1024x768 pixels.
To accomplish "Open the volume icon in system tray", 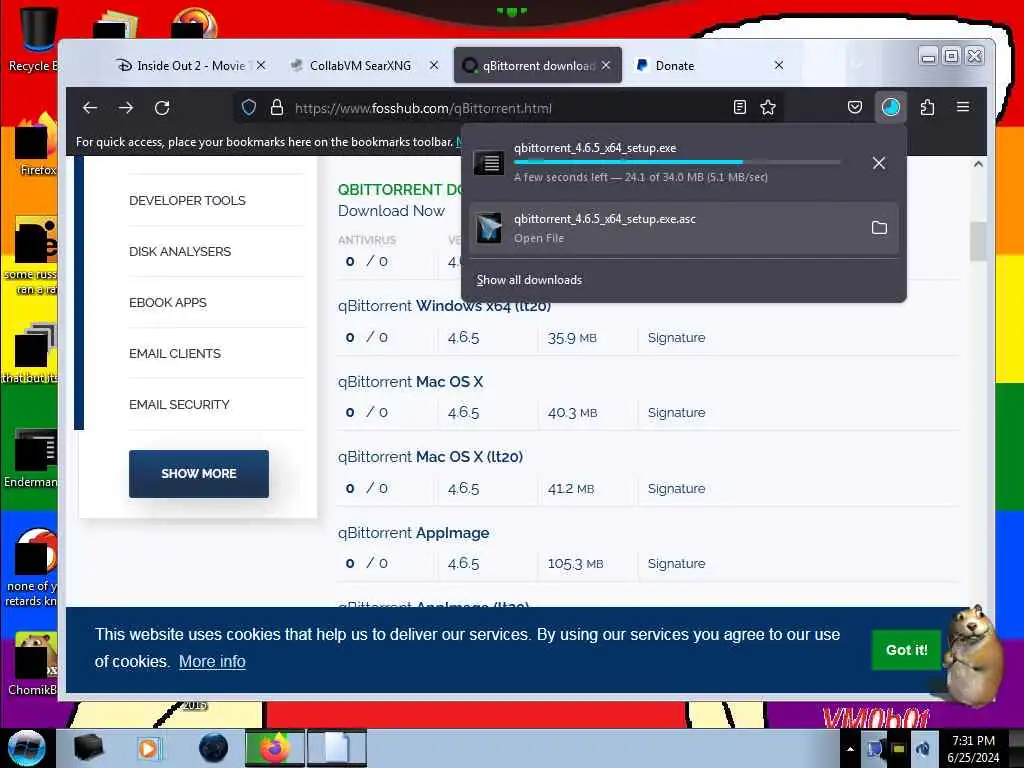I will click(x=922, y=748).
